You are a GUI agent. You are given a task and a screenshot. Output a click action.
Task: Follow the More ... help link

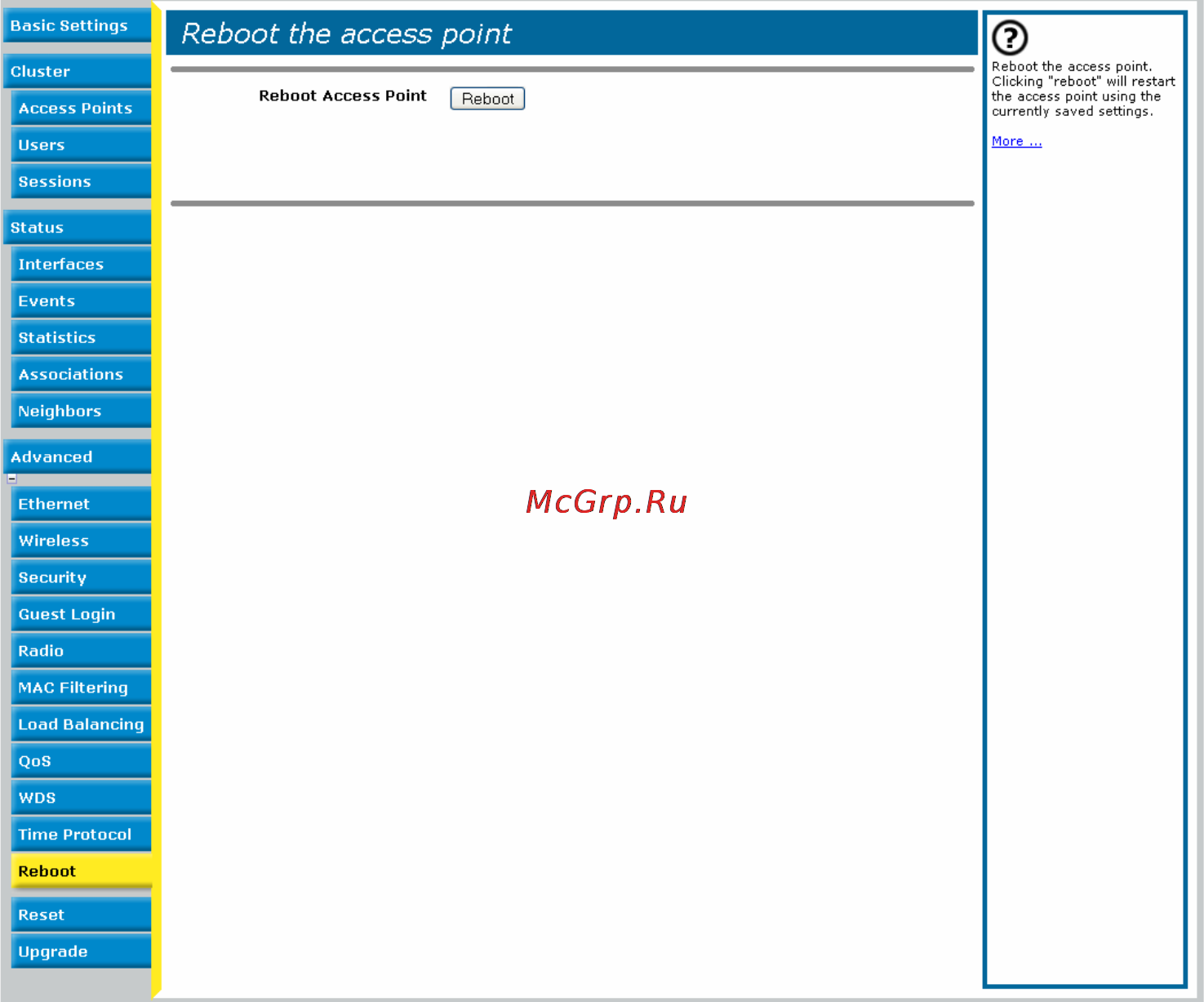(1016, 141)
